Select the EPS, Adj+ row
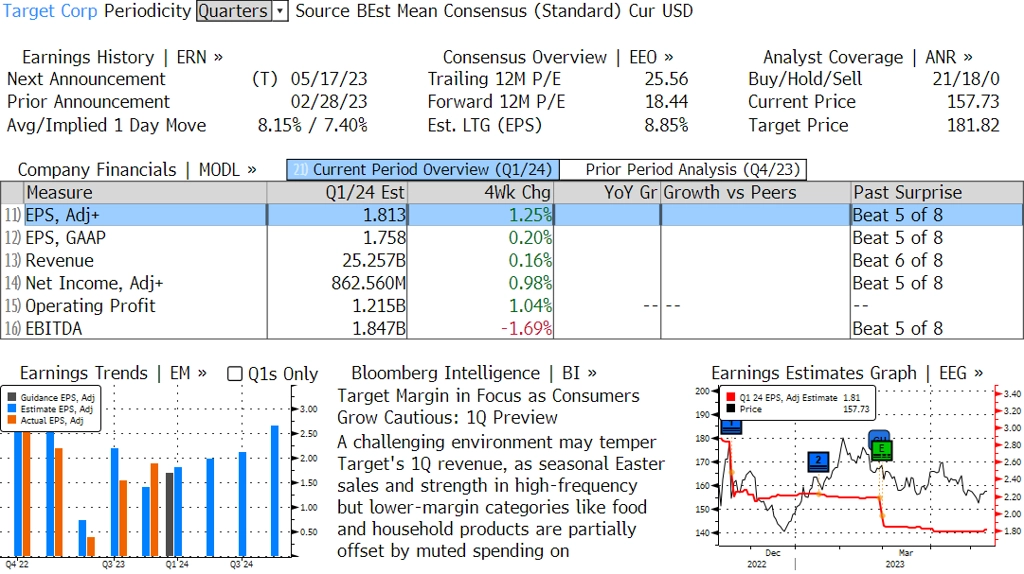 pos(512,215)
